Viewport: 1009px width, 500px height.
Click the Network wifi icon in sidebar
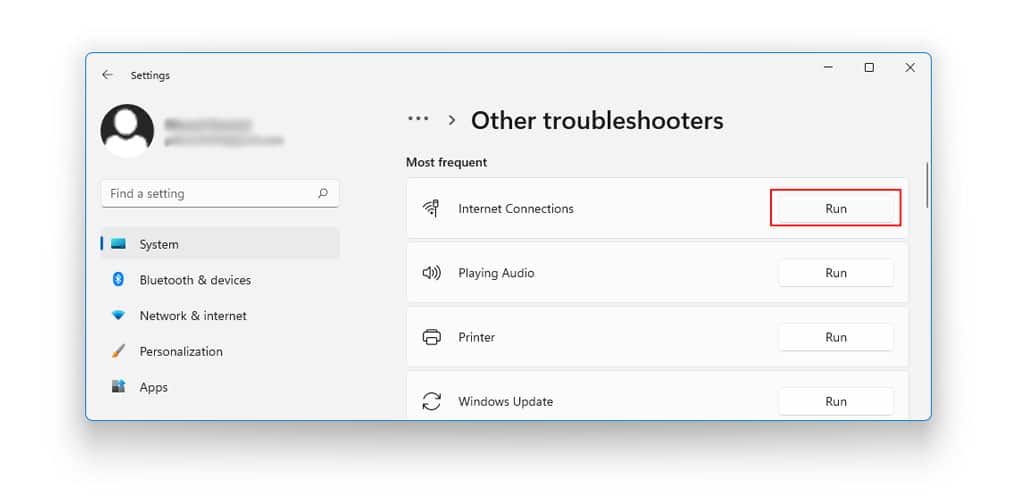click(118, 315)
